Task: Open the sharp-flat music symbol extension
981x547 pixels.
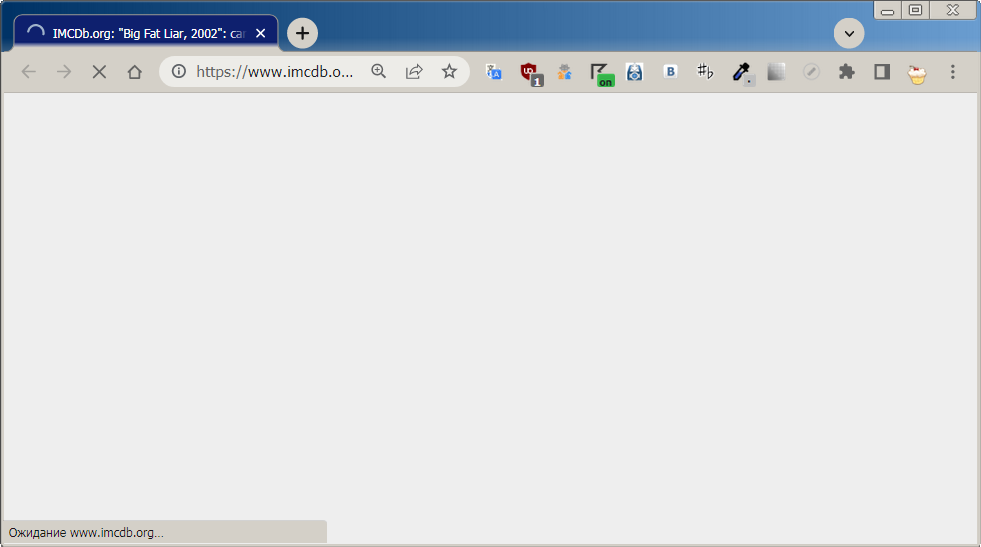Action: 705,72
